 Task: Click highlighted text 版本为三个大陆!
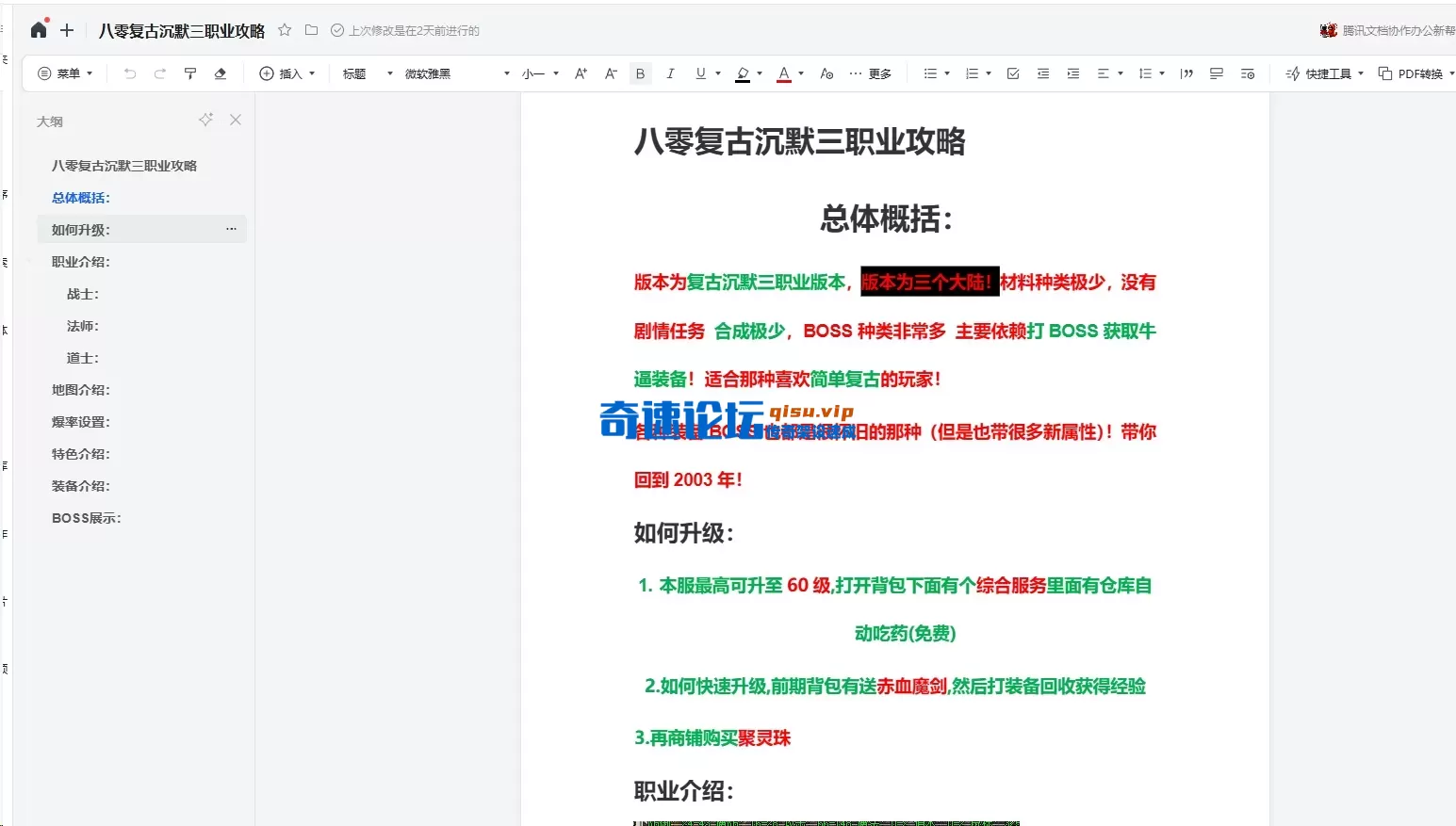click(x=929, y=282)
